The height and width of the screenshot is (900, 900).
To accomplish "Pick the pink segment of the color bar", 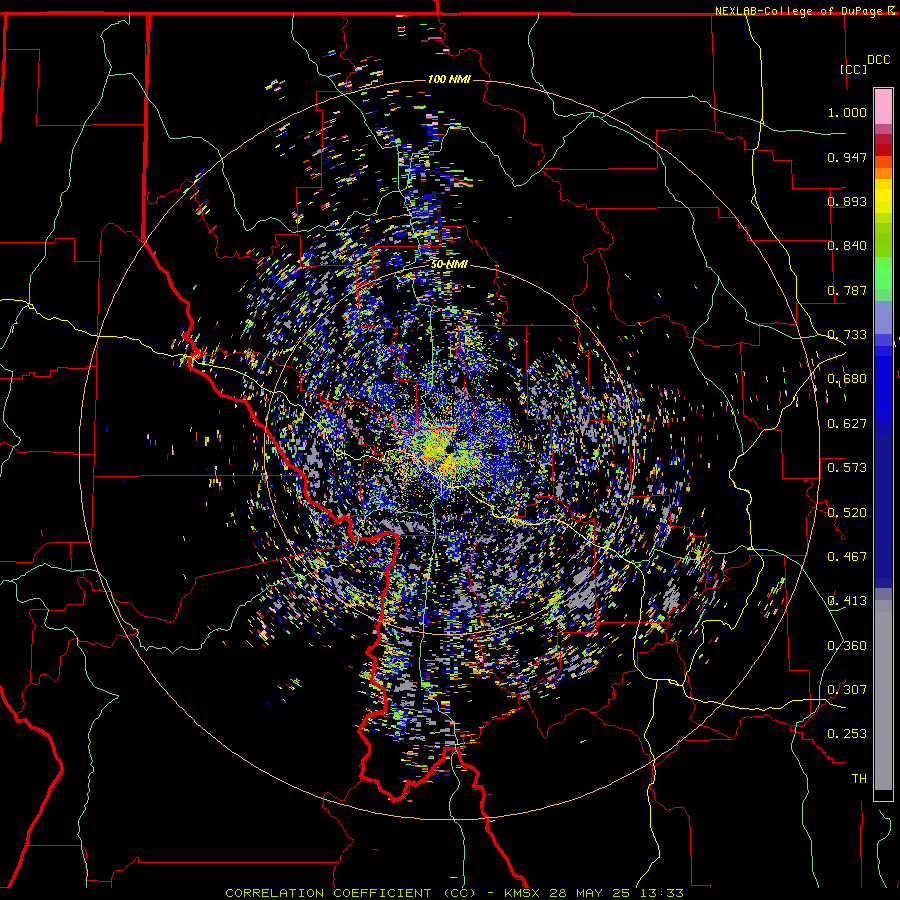I will [x=883, y=107].
